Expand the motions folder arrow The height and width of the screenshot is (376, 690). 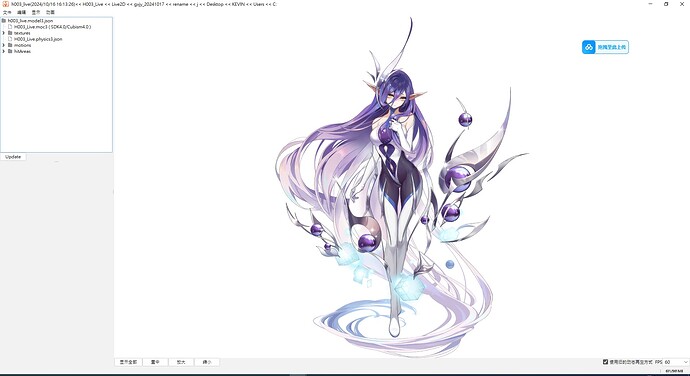pos(4,45)
